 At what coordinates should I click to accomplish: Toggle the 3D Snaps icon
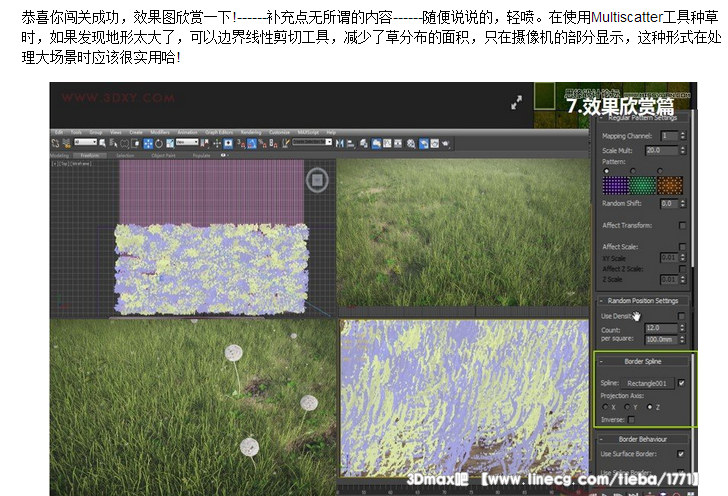pos(240,143)
